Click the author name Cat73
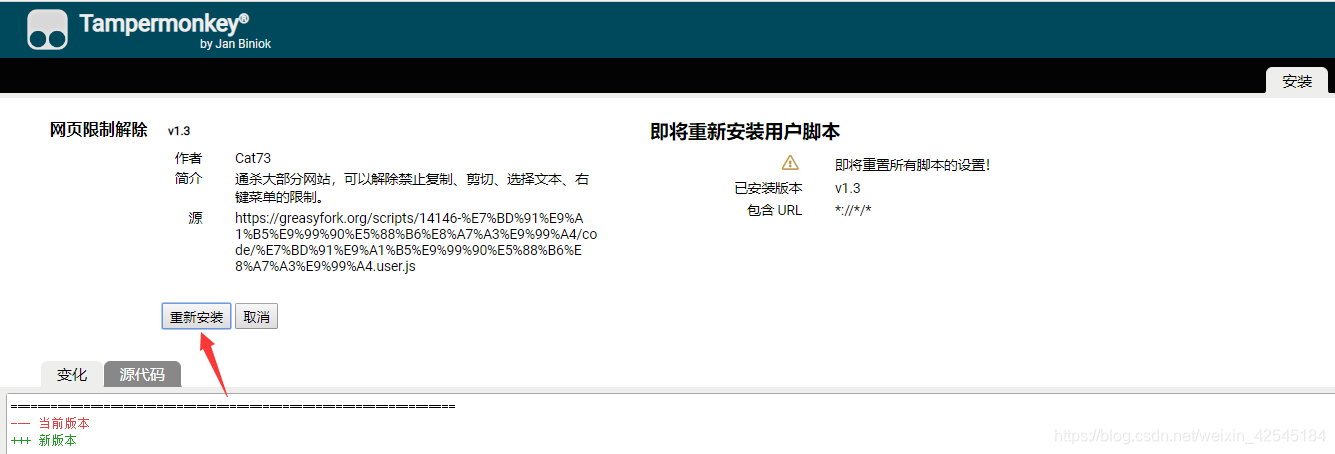This screenshot has height=454, width=1335. [253, 158]
